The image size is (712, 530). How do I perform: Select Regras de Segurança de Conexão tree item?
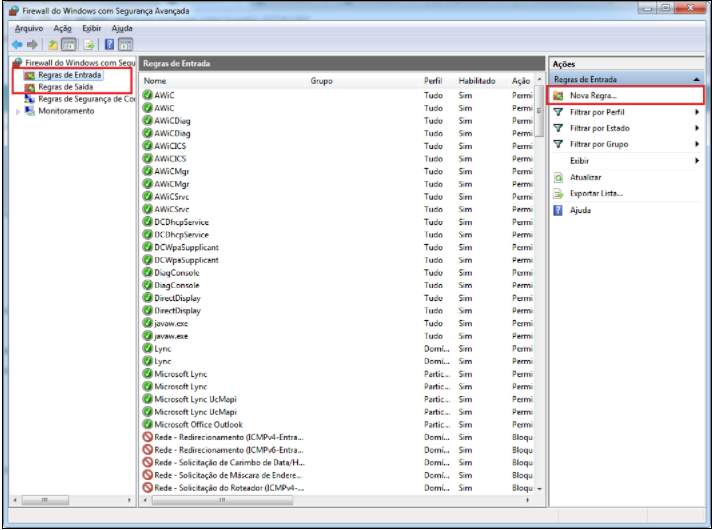[86, 99]
